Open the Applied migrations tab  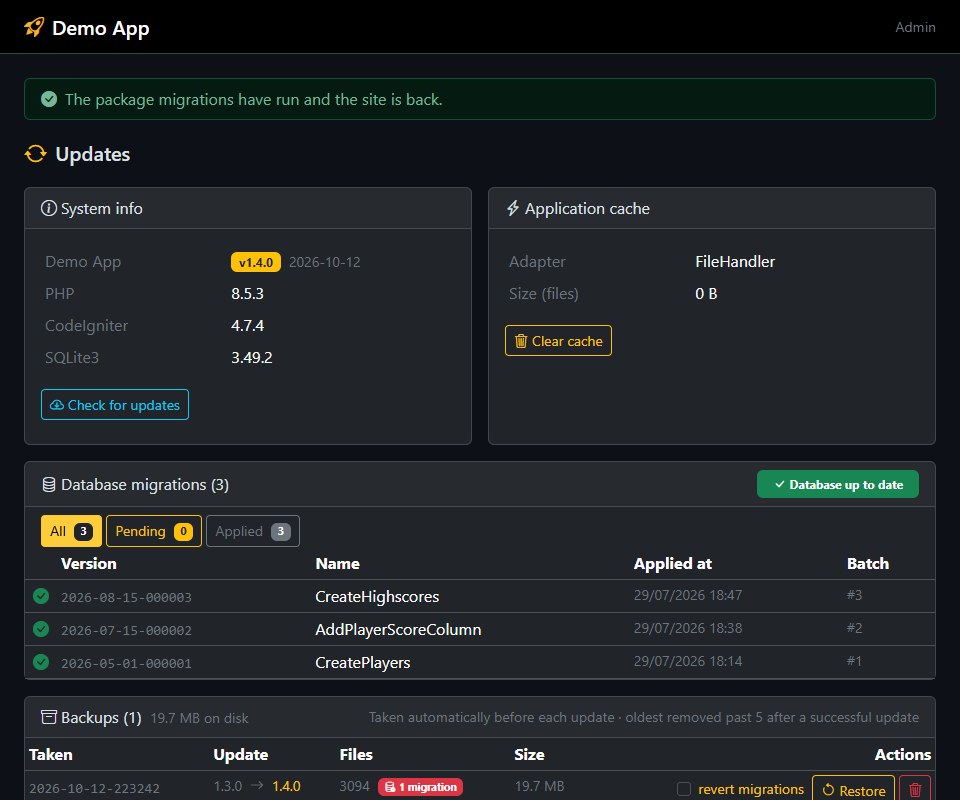(x=253, y=531)
